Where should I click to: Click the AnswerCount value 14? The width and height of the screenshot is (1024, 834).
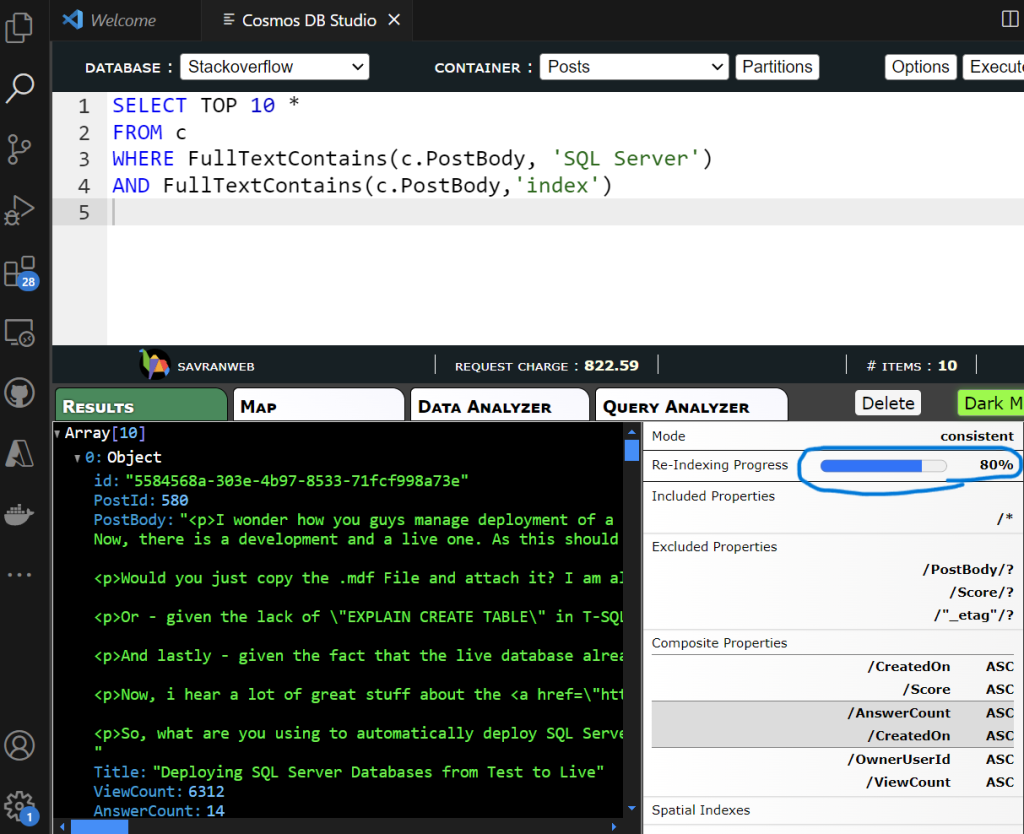coord(215,810)
